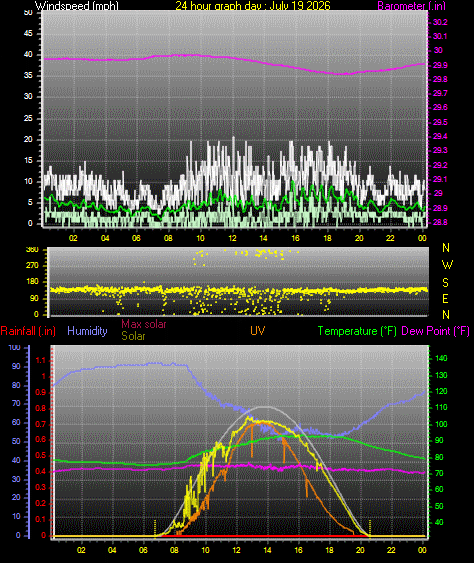Click the '120' temperature scale value

click(x=441, y=391)
